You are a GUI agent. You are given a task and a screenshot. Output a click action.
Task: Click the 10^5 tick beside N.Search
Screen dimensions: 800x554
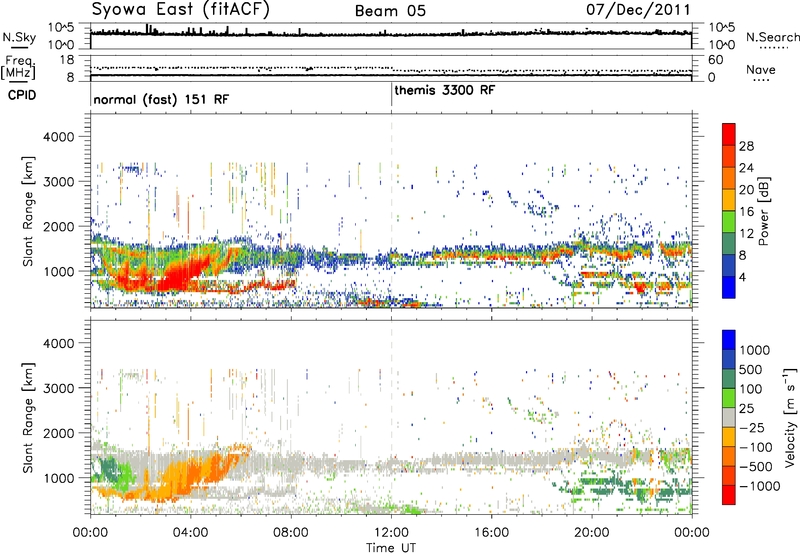[x=722, y=27]
